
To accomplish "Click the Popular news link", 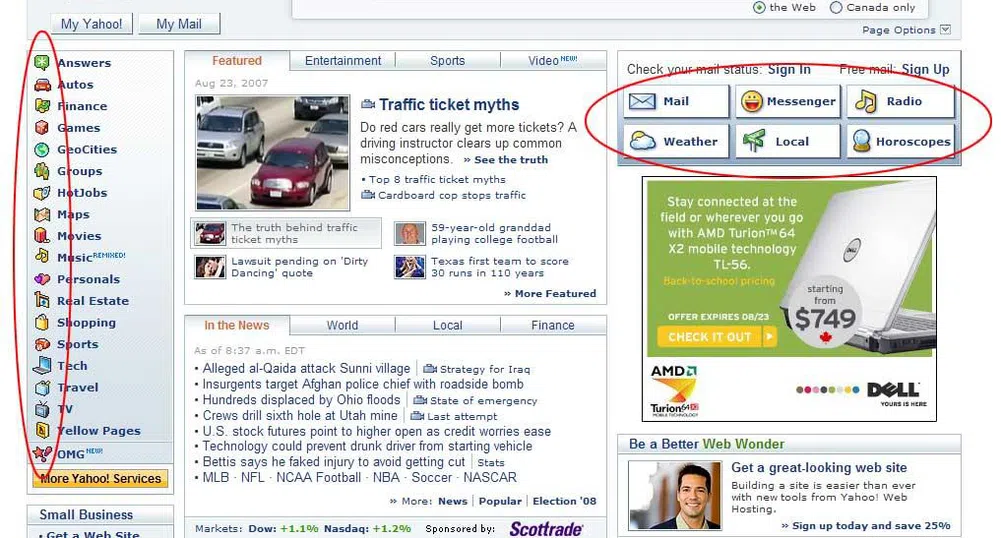I will 500,502.
